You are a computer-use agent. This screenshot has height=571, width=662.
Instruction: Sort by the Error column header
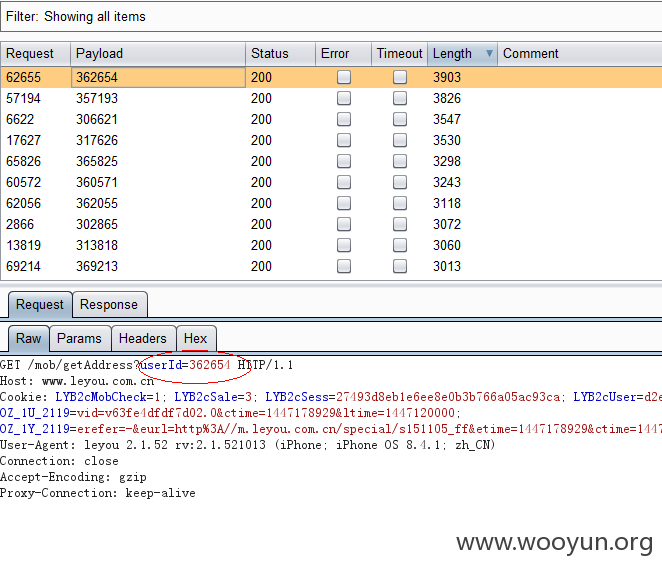(343, 54)
